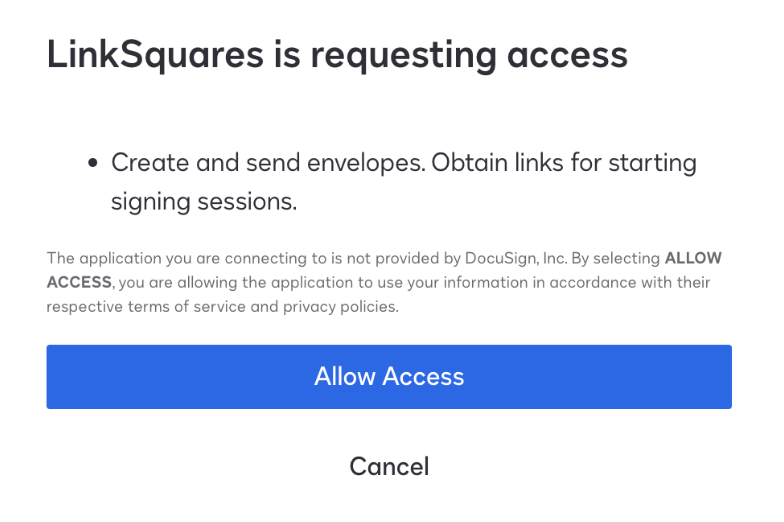The height and width of the screenshot is (522, 784).
Task: Click the DocuSign, Inc. mention in the disclaimer
Action: tap(516, 258)
